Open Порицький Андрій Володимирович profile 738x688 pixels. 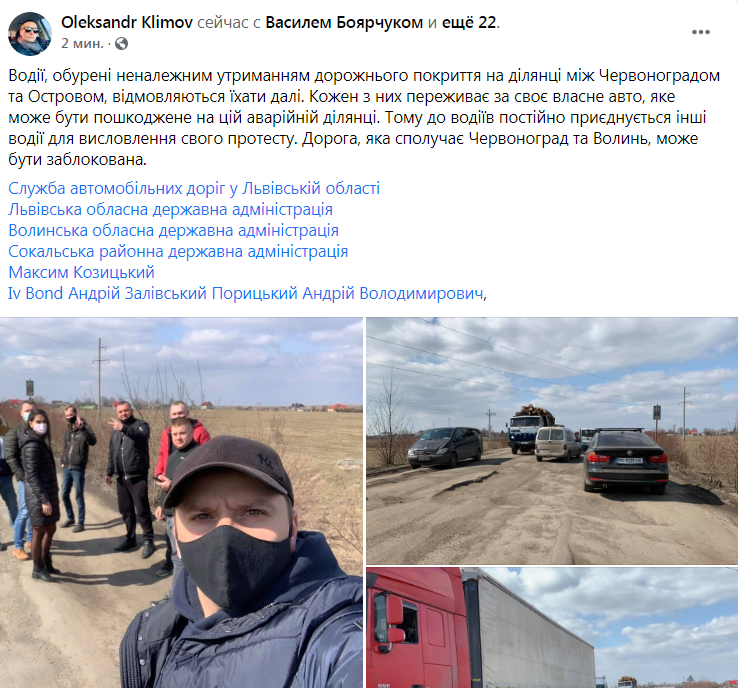(348, 294)
